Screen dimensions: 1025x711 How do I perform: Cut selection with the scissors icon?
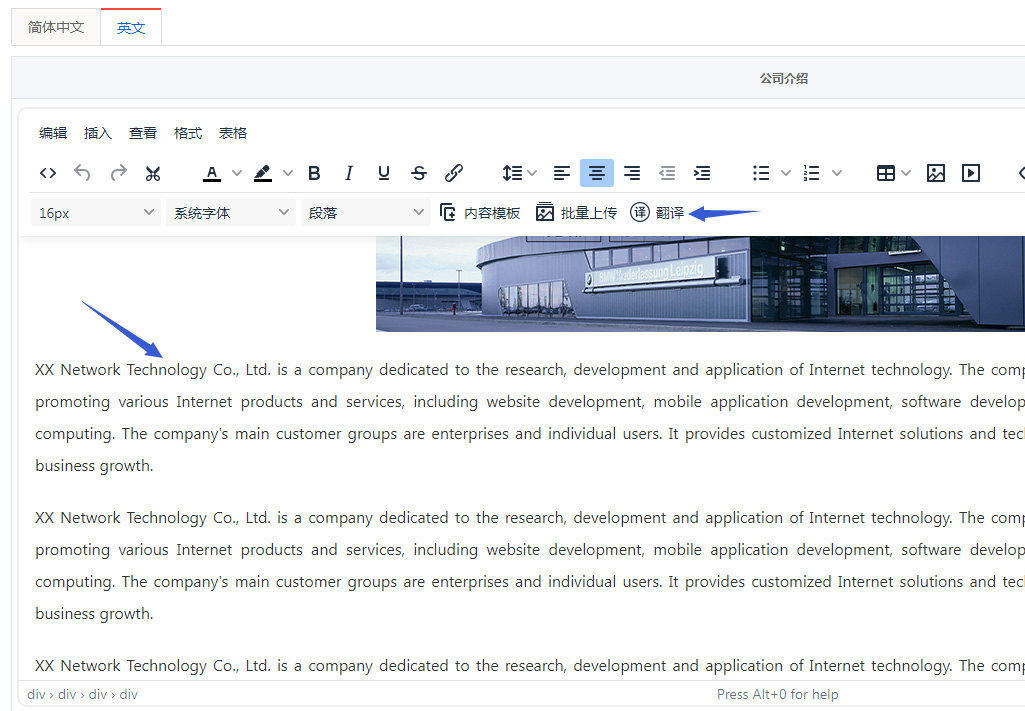coord(153,173)
